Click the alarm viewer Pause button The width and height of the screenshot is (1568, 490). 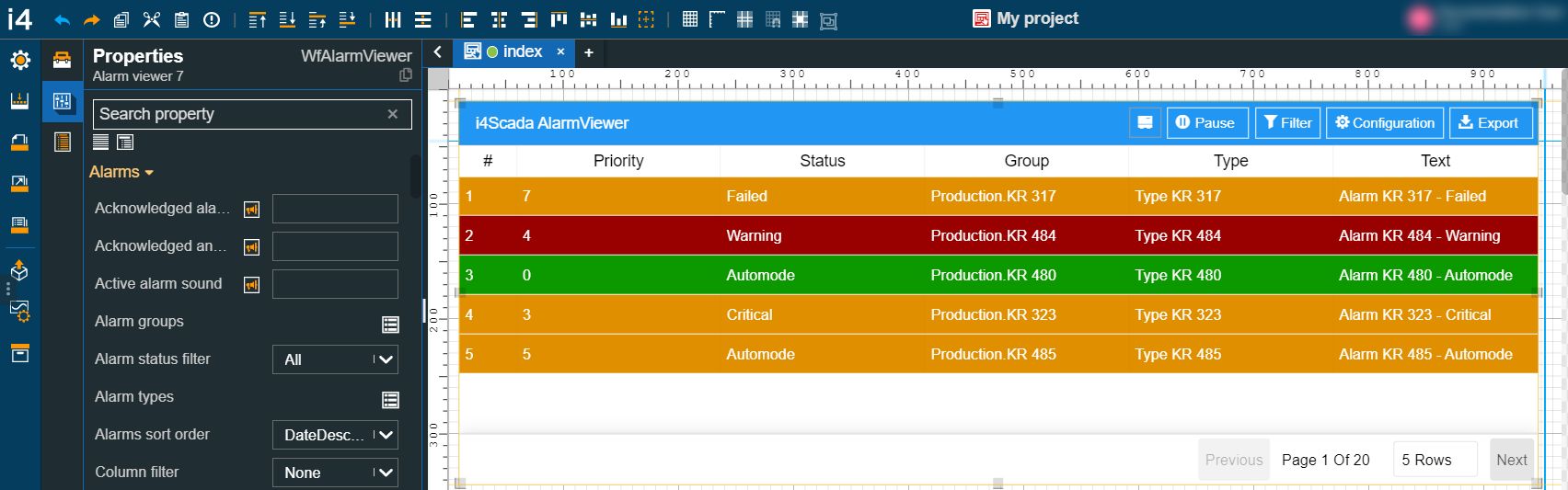pos(1207,123)
